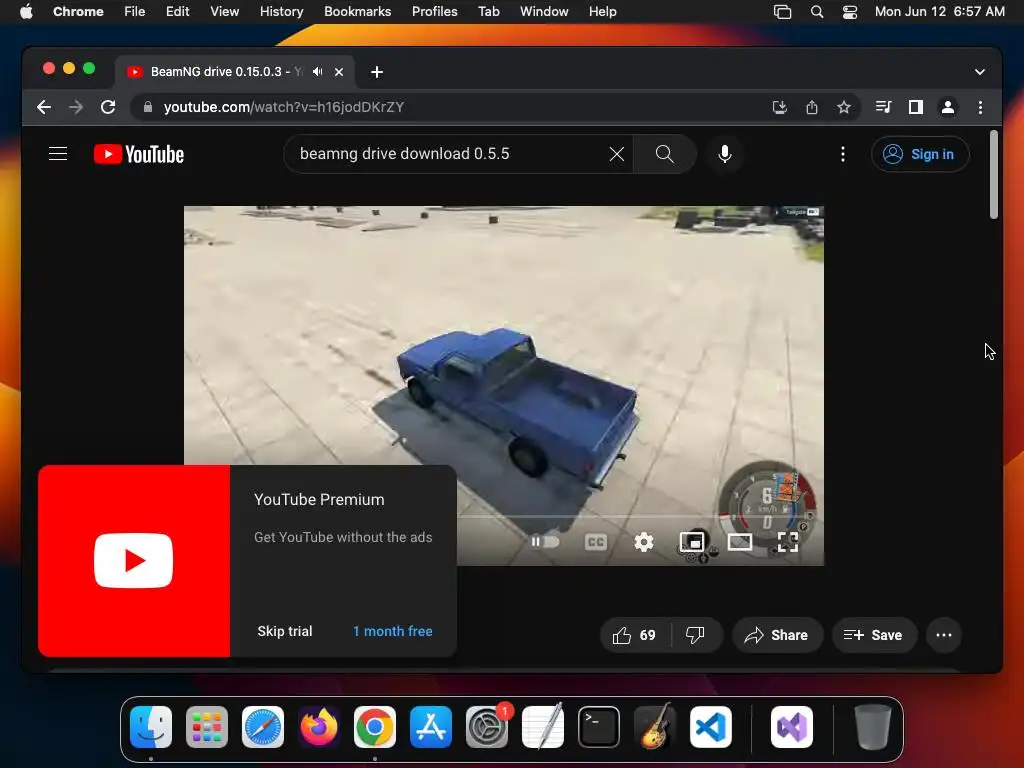Open Chrome three-dot customize menu
1024x768 pixels.
980,107
